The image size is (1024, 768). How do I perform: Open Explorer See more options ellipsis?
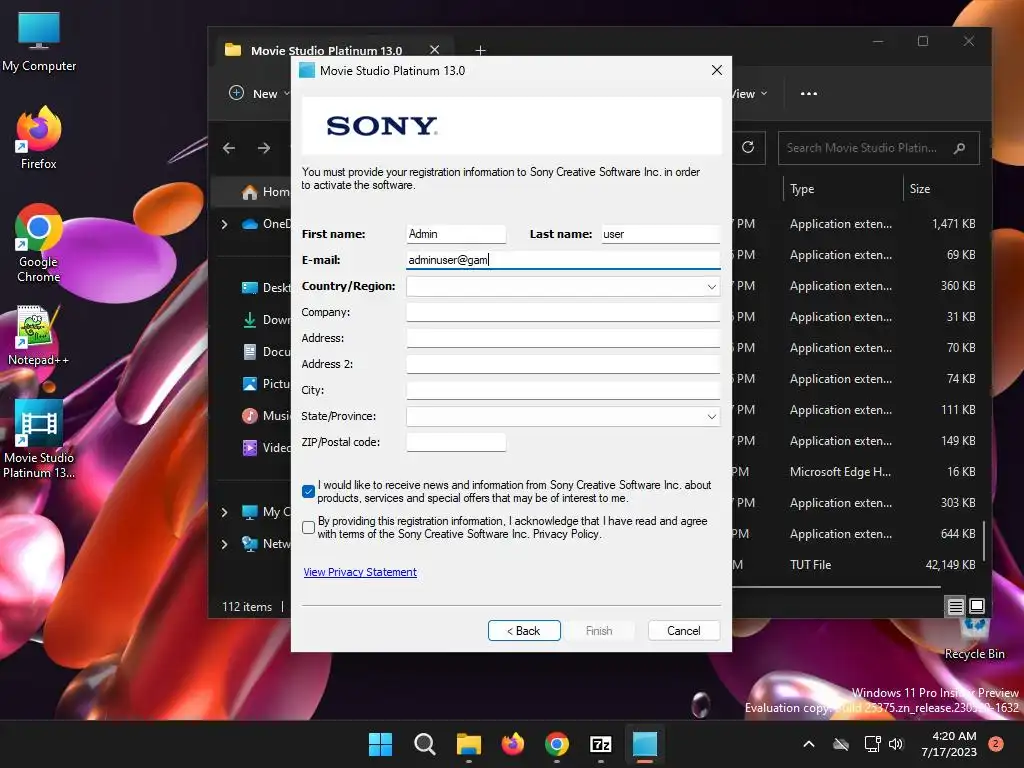(x=808, y=93)
